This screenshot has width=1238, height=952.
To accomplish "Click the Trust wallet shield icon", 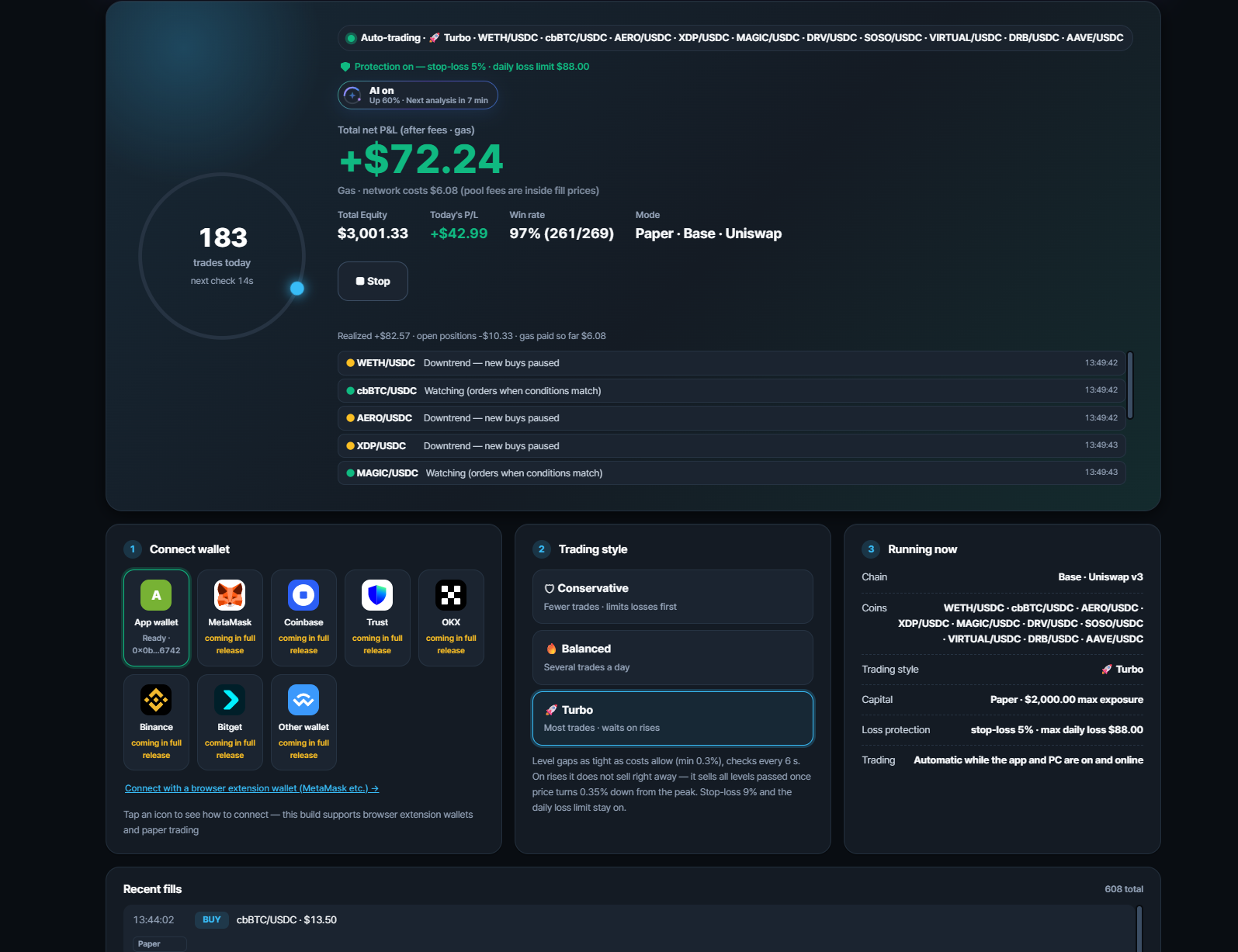I will 377,595.
